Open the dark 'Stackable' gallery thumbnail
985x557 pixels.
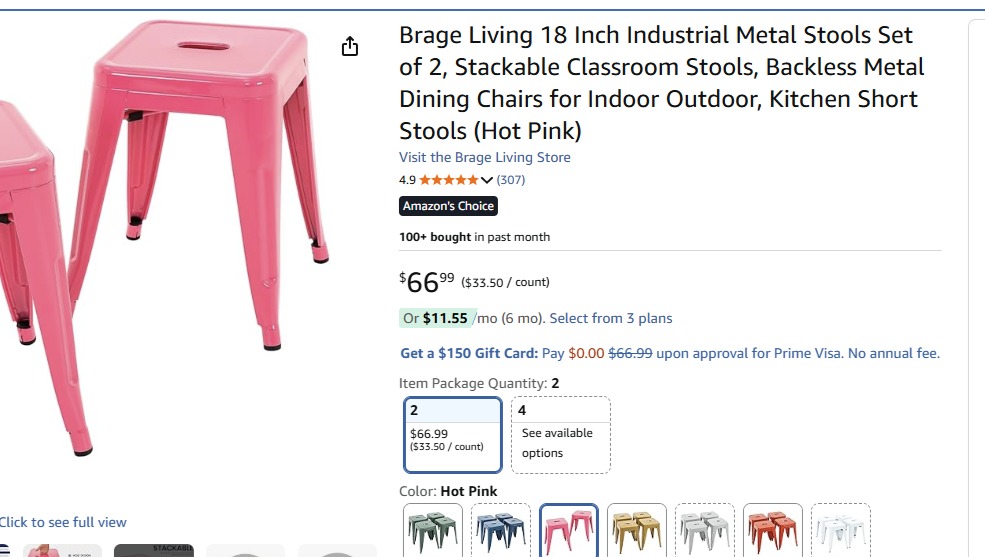point(154,551)
